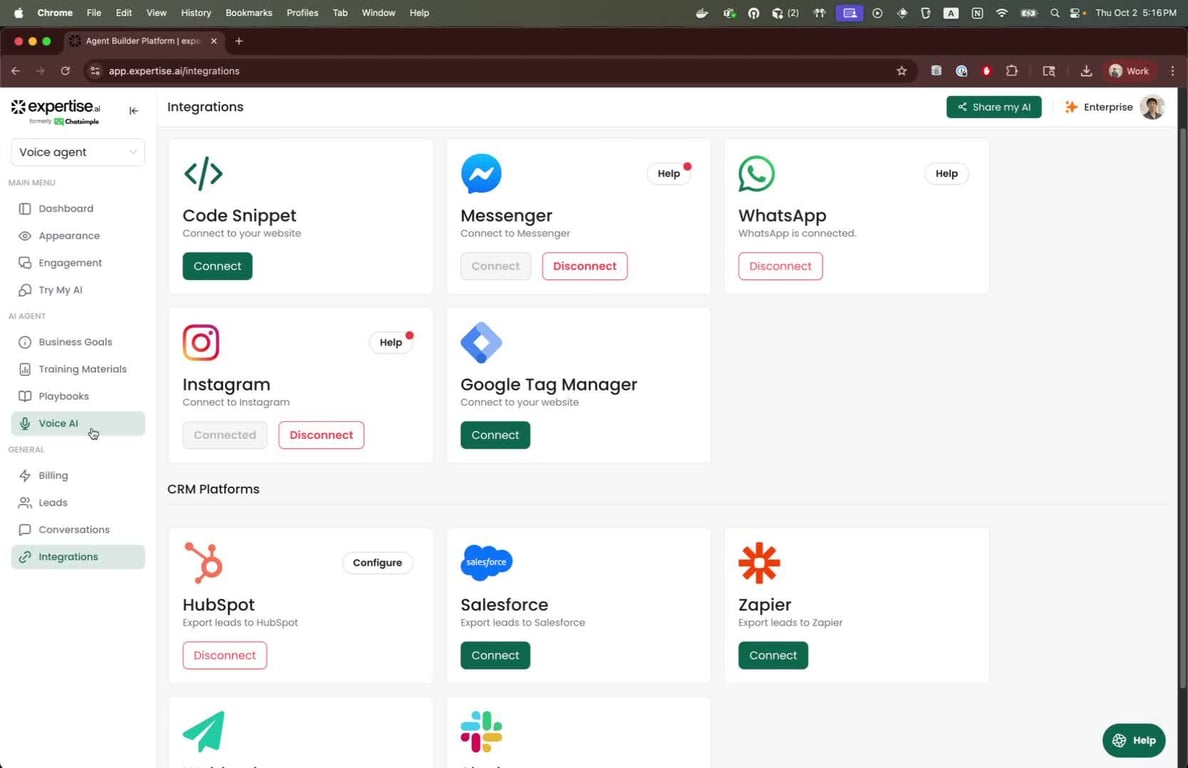Bookmark this page with star icon
This screenshot has width=1188, height=768.
[x=902, y=70]
